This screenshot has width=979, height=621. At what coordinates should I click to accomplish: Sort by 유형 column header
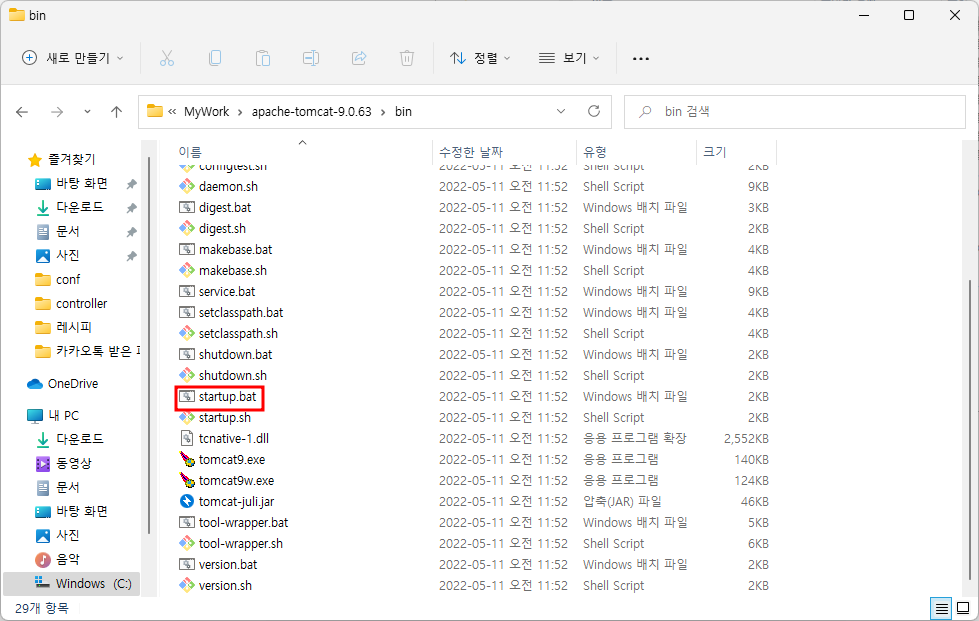pyautogui.click(x=594, y=152)
